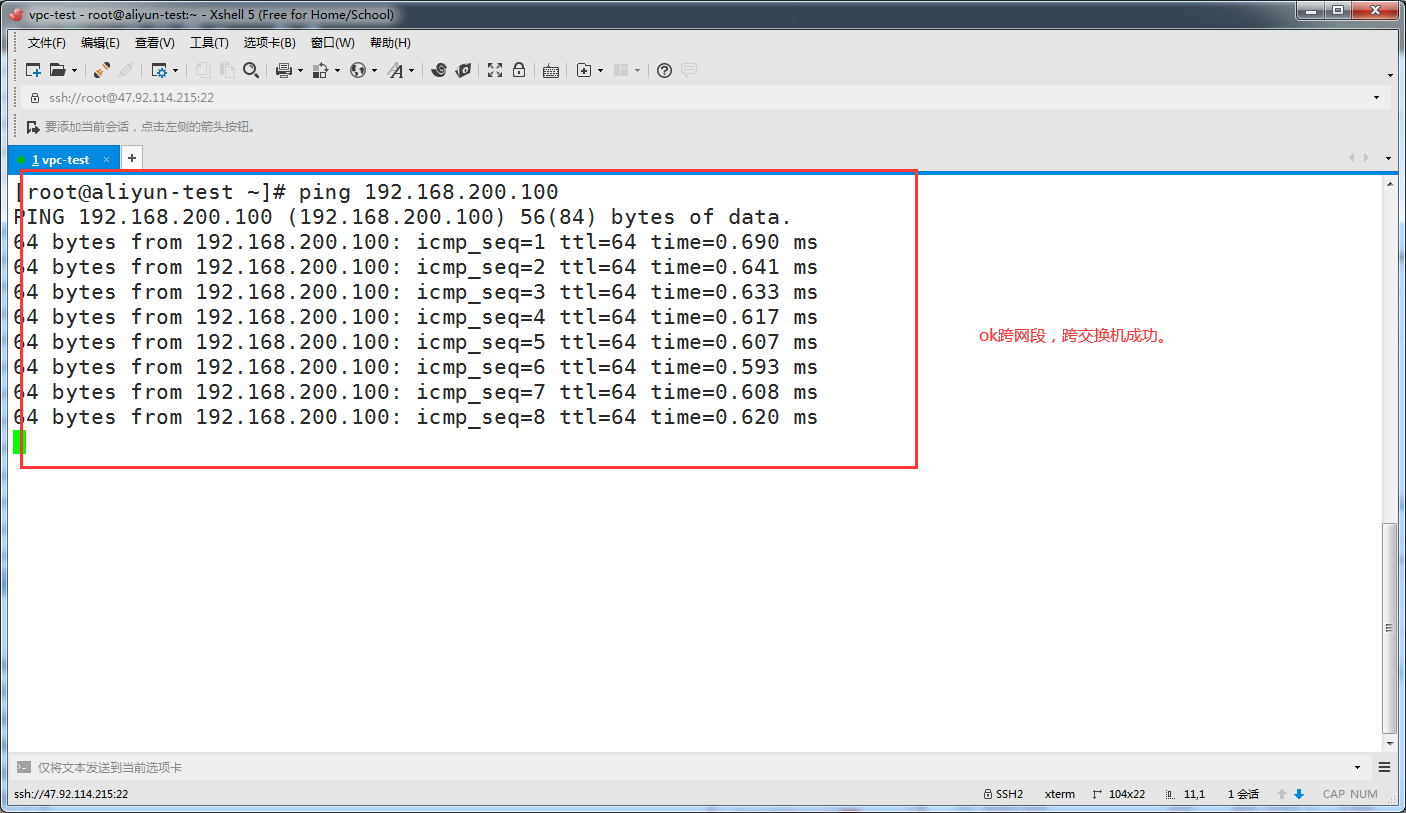Add a new tab with plus button

(x=131, y=158)
